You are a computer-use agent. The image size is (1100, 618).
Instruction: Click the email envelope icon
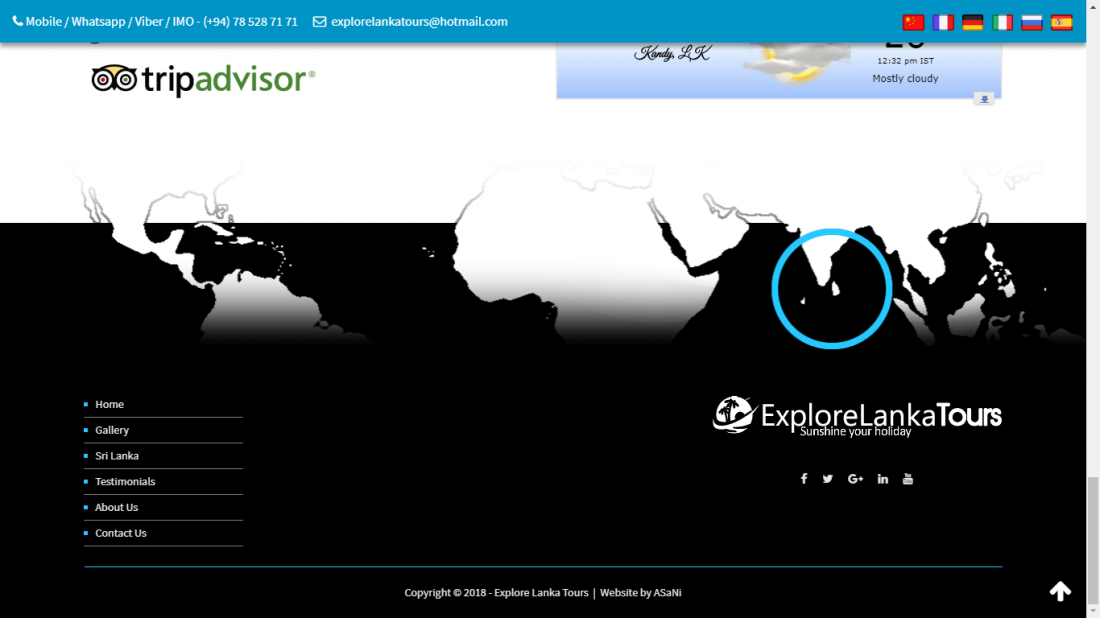pyautogui.click(x=319, y=22)
